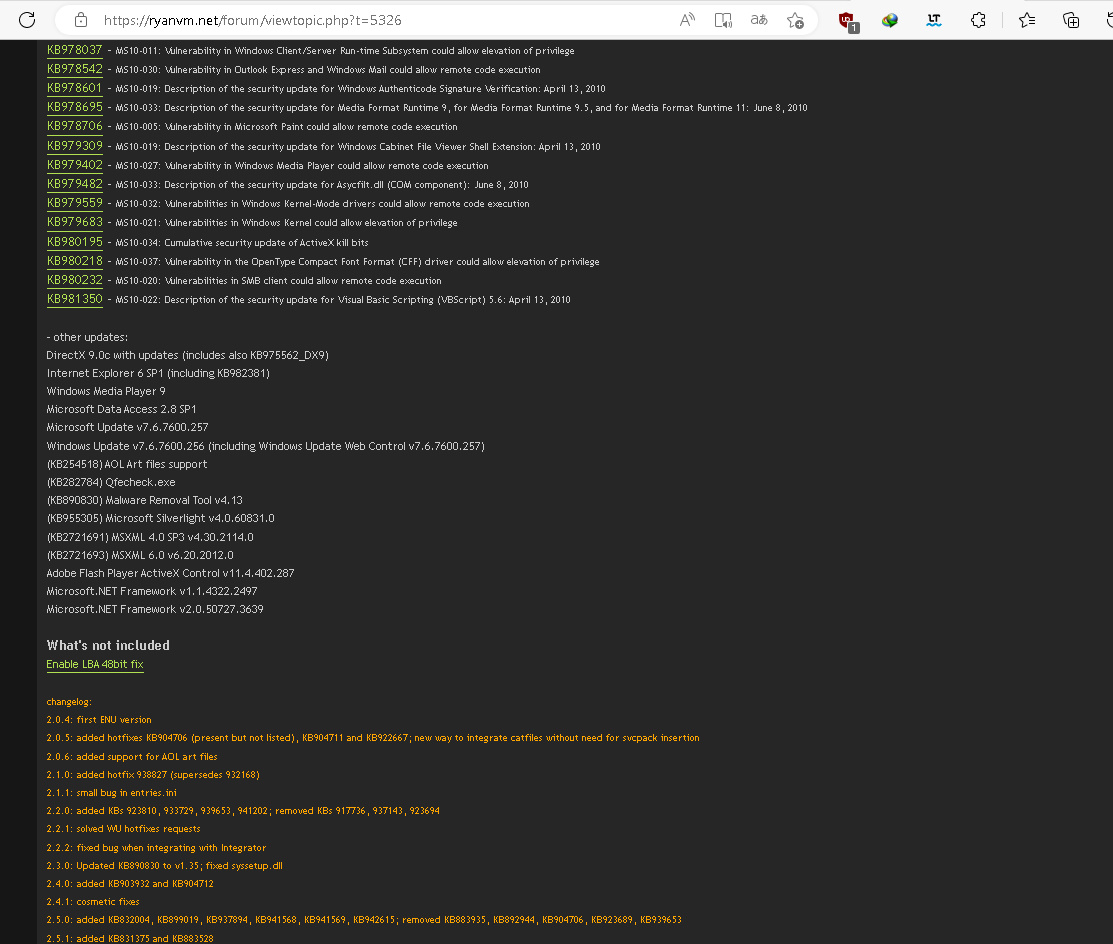Viewport: 1113px width, 944px height.
Task: Click the "Microsoft Update v7.6.7600.257" line
Action: [128, 427]
